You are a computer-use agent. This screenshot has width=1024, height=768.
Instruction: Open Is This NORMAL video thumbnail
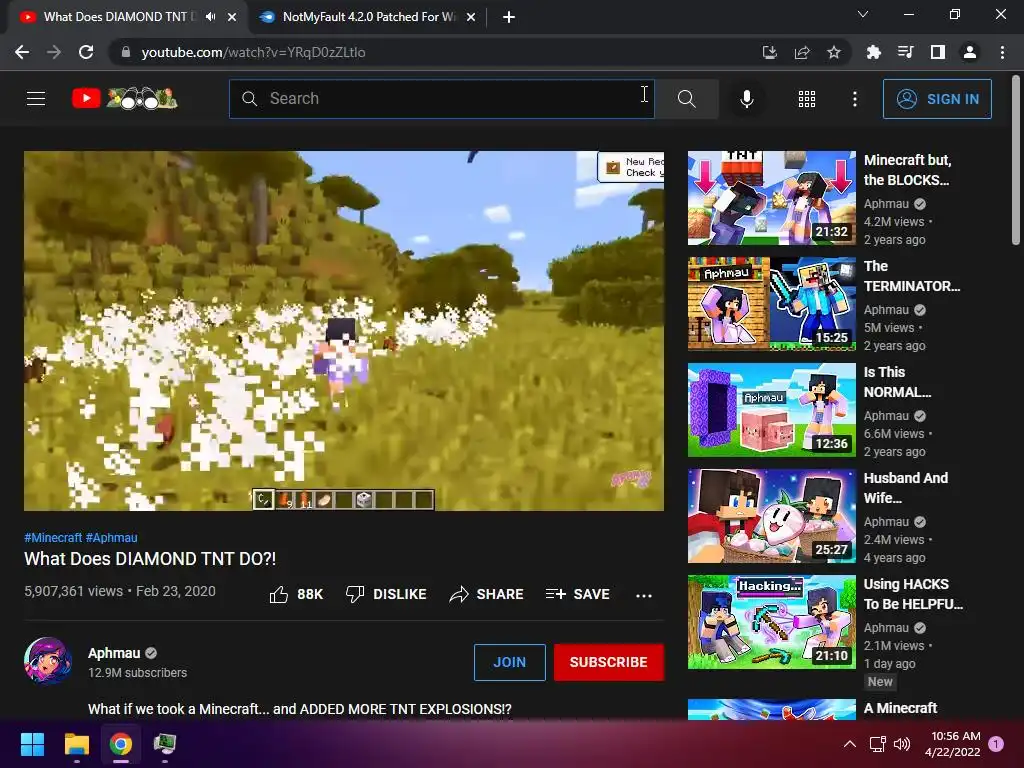pyautogui.click(x=771, y=409)
